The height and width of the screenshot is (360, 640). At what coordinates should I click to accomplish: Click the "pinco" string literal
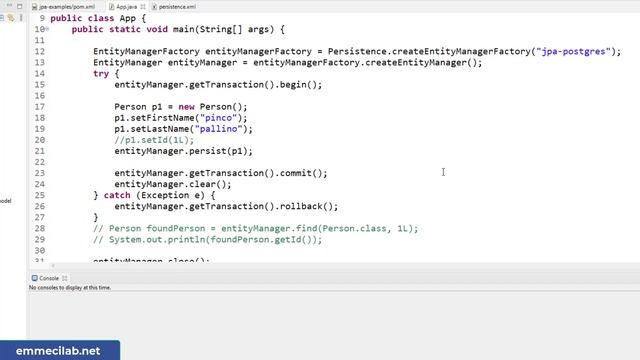click(x=218, y=118)
